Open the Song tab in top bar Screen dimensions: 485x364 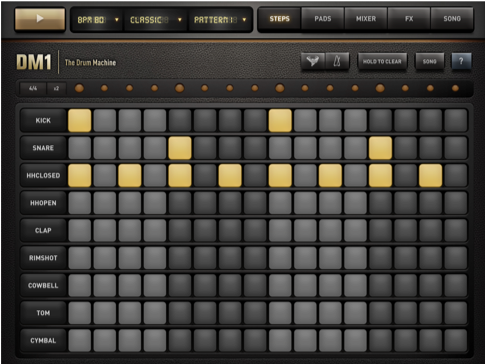452,19
